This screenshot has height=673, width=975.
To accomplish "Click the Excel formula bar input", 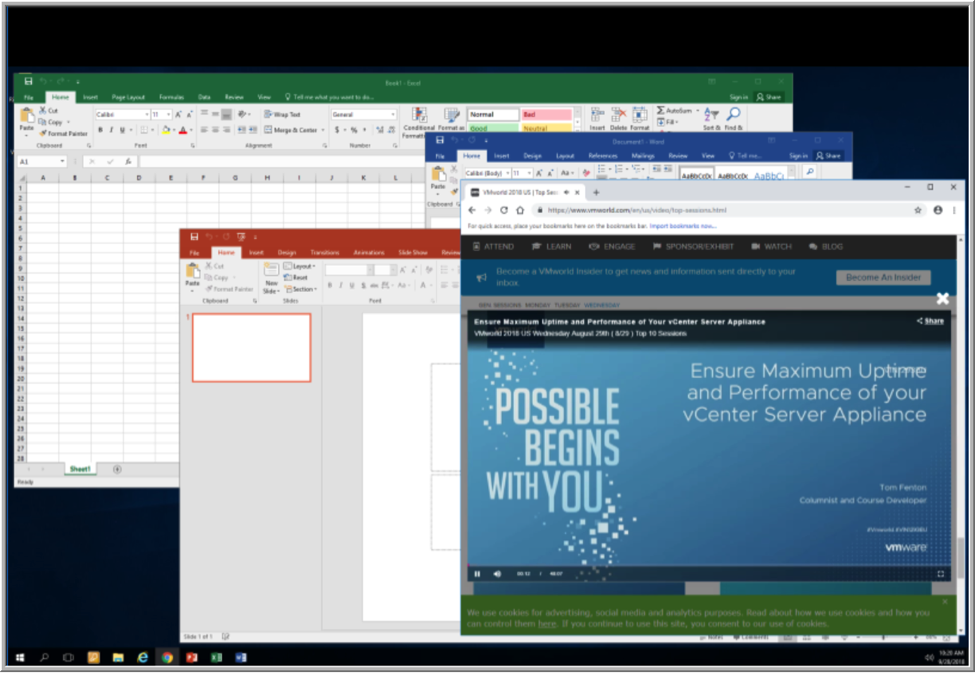I will 281,162.
